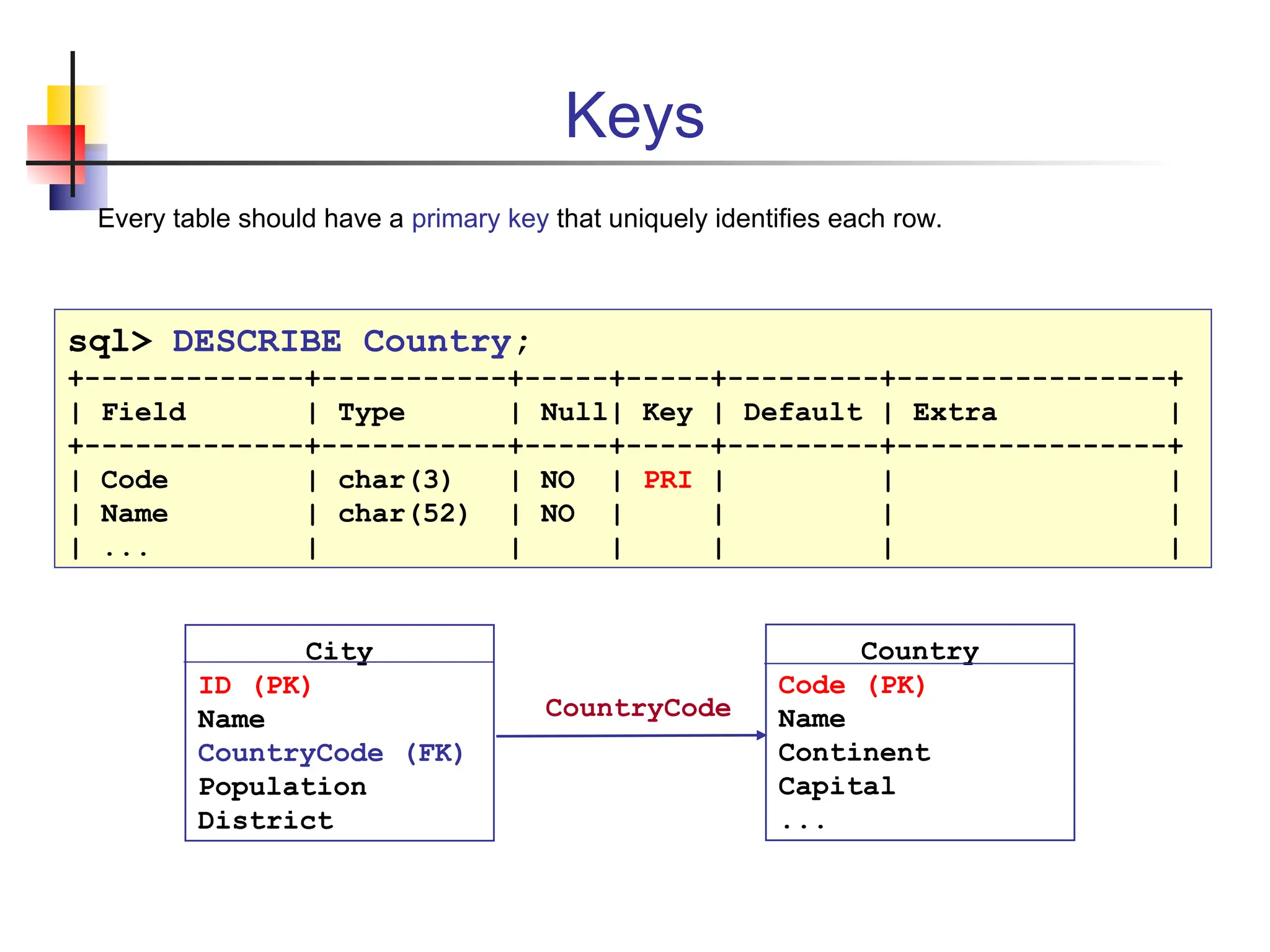Click the Keys slide title
This screenshot has width=1270, height=952.
(634, 116)
